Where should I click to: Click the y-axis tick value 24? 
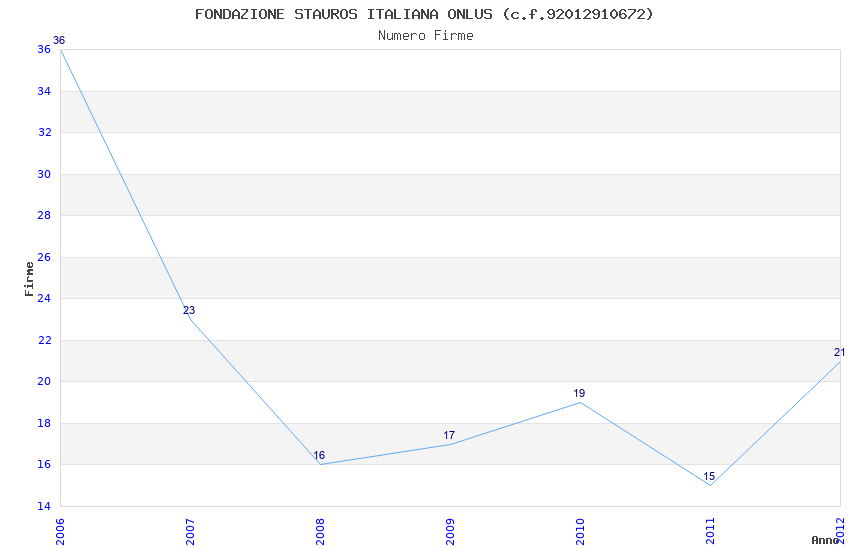tap(44, 298)
